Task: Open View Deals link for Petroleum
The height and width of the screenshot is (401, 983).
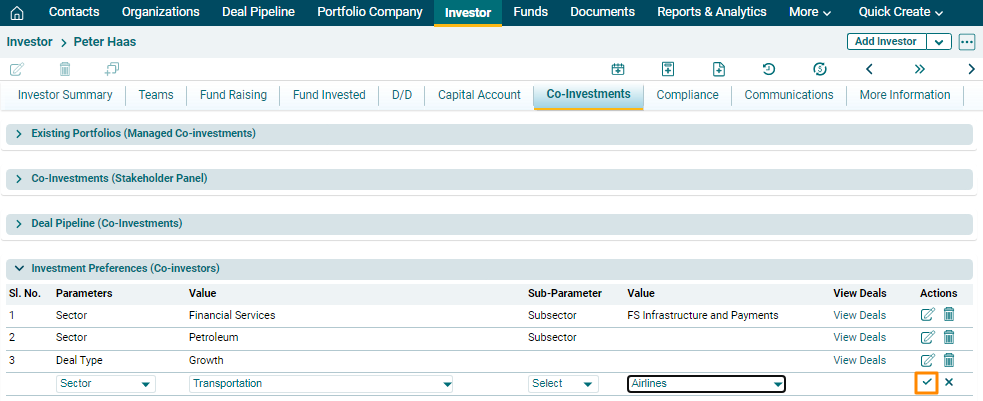Action: [x=859, y=338]
